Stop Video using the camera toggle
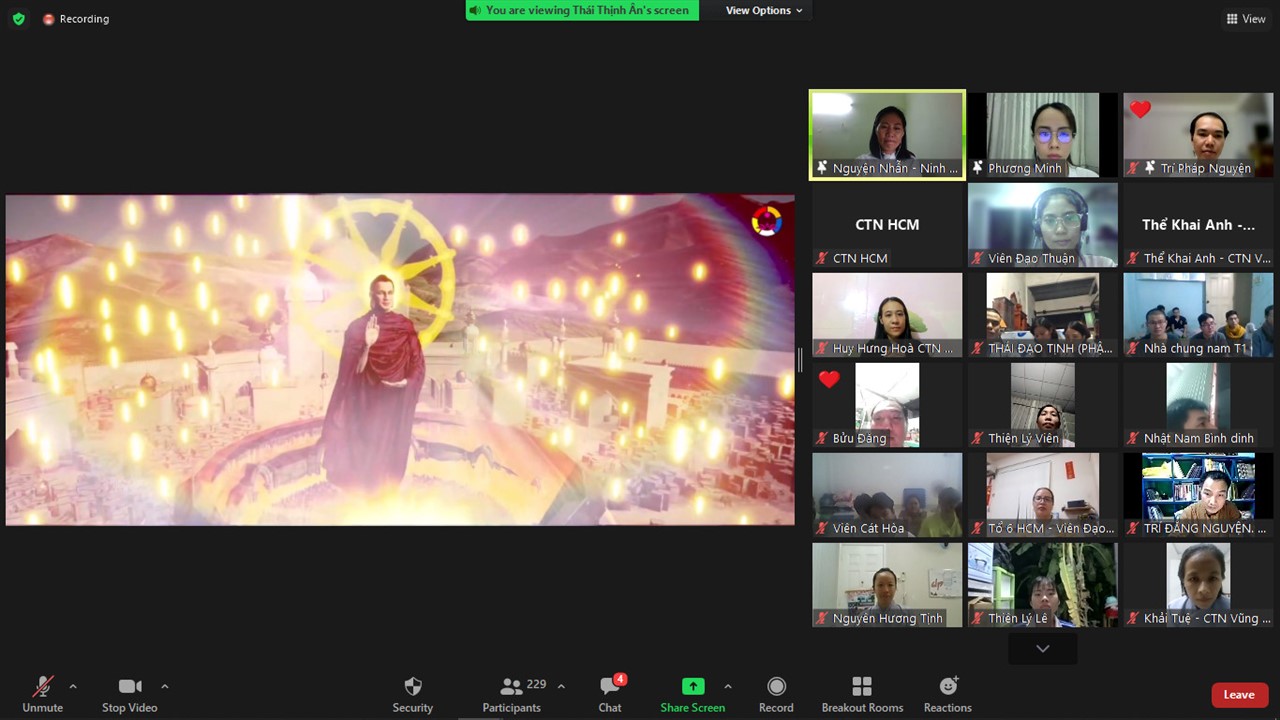Image resolution: width=1280 pixels, height=720 pixels. 130,694
